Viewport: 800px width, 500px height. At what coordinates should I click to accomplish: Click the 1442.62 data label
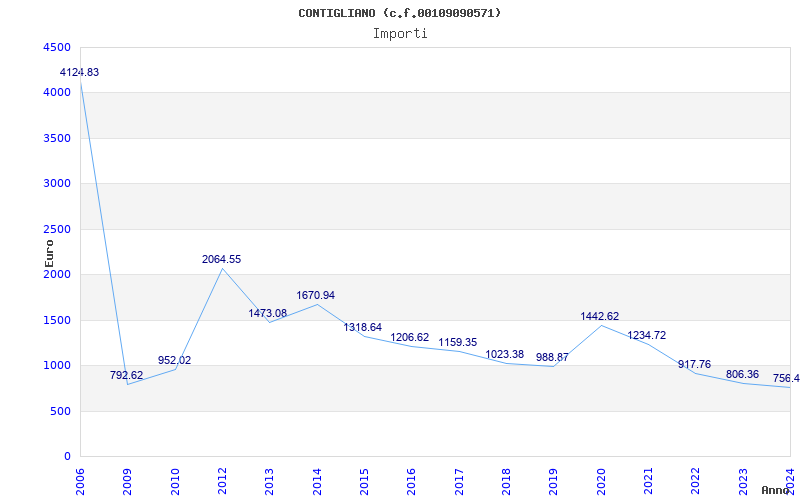(x=599, y=316)
